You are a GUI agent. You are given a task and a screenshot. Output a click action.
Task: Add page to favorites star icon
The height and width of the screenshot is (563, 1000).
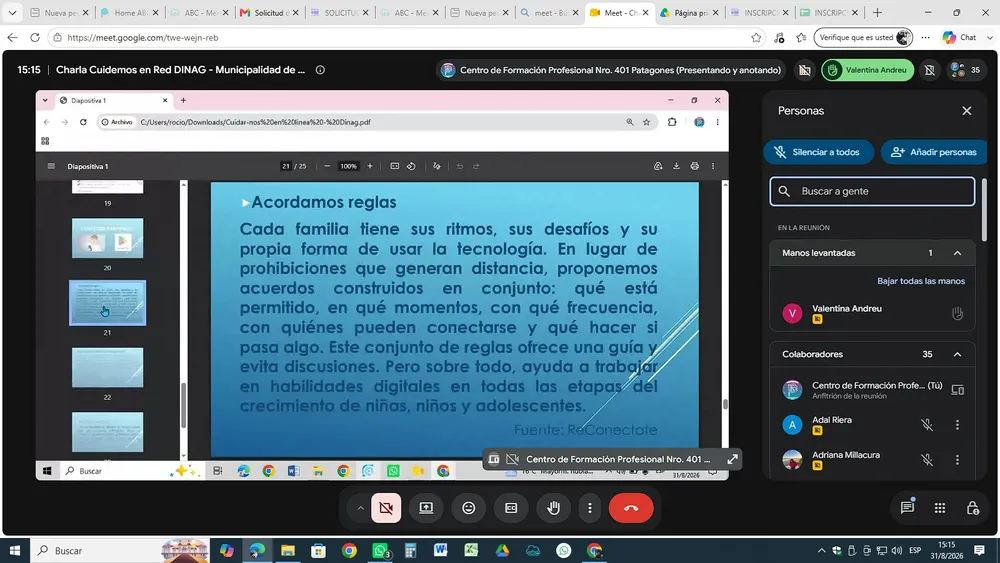pos(756,38)
